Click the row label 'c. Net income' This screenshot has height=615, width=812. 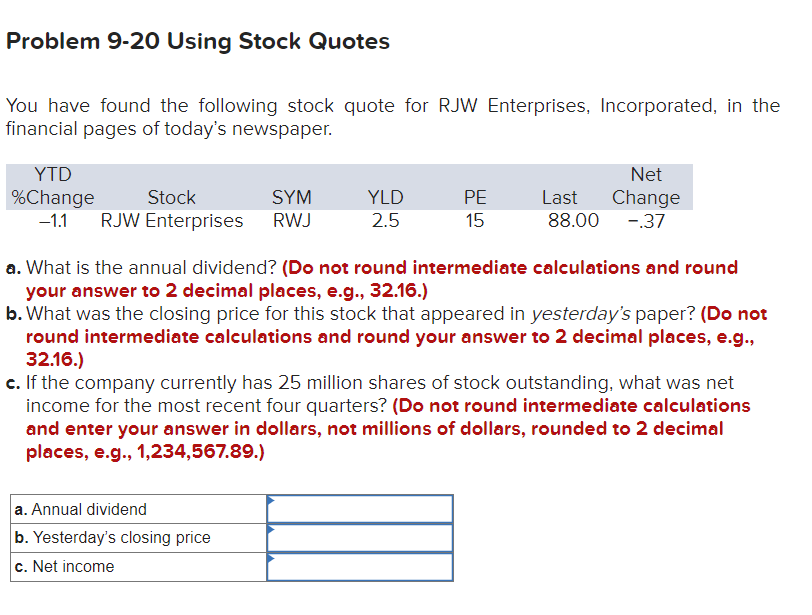pos(66,566)
